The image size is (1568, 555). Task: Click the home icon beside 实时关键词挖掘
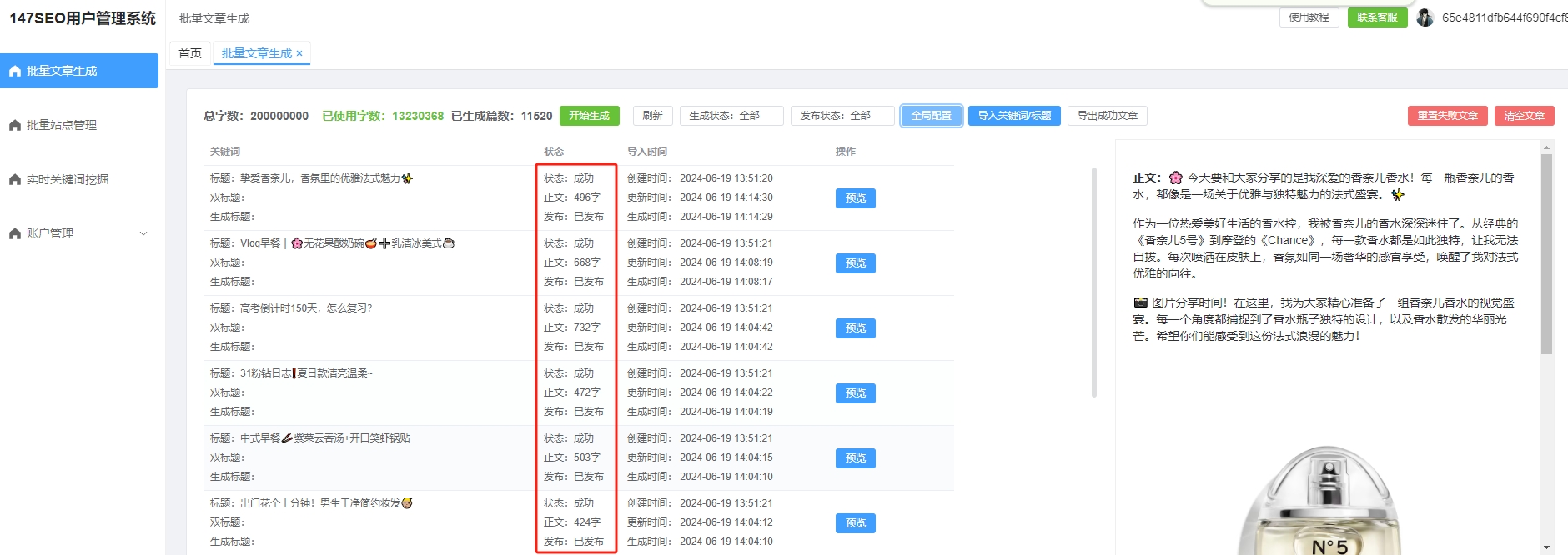[x=15, y=179]
